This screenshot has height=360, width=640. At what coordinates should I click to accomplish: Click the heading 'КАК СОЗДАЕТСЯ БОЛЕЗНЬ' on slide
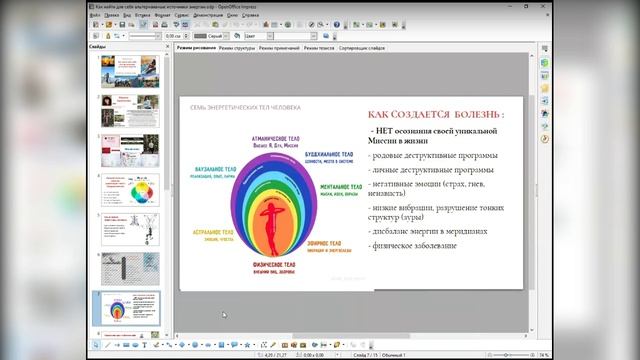pyautogui.click(x=436, y=115)
